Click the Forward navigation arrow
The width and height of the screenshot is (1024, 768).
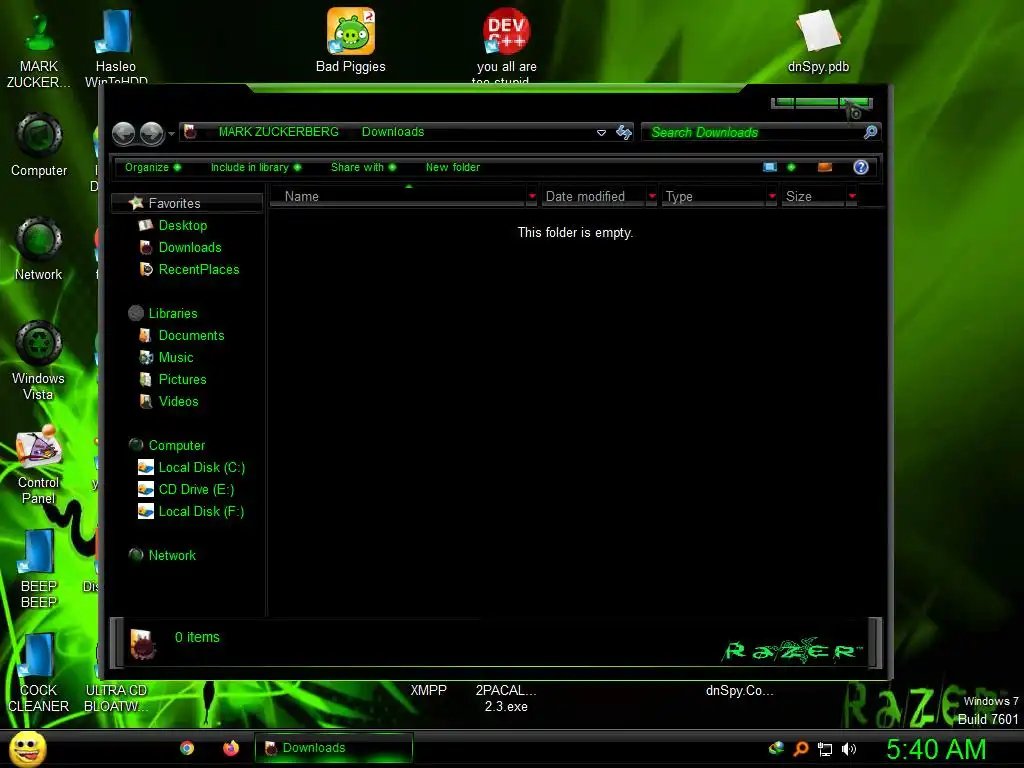(x=152, y=133)
